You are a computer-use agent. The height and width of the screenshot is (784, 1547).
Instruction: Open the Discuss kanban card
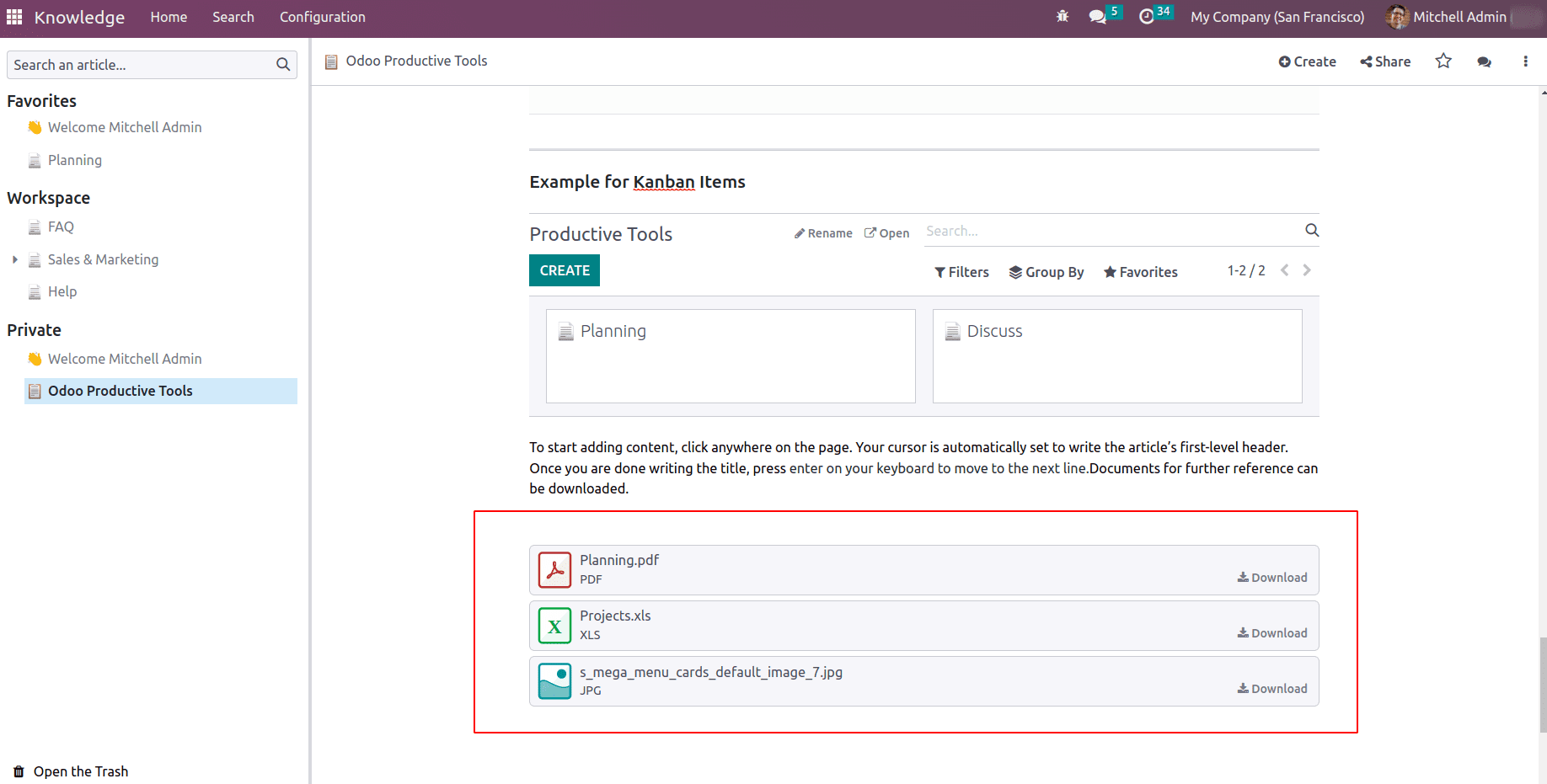1117,356
